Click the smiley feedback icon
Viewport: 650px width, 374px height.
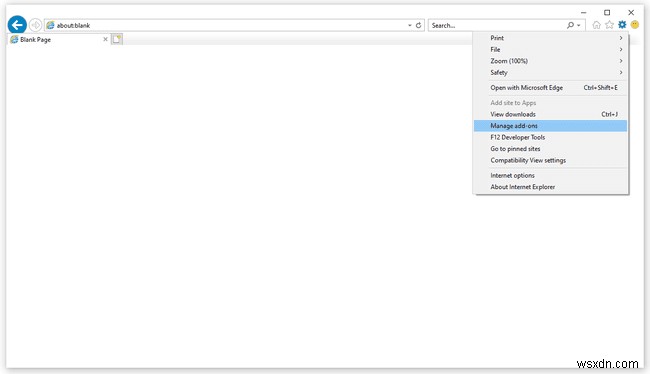pos(635,25)
